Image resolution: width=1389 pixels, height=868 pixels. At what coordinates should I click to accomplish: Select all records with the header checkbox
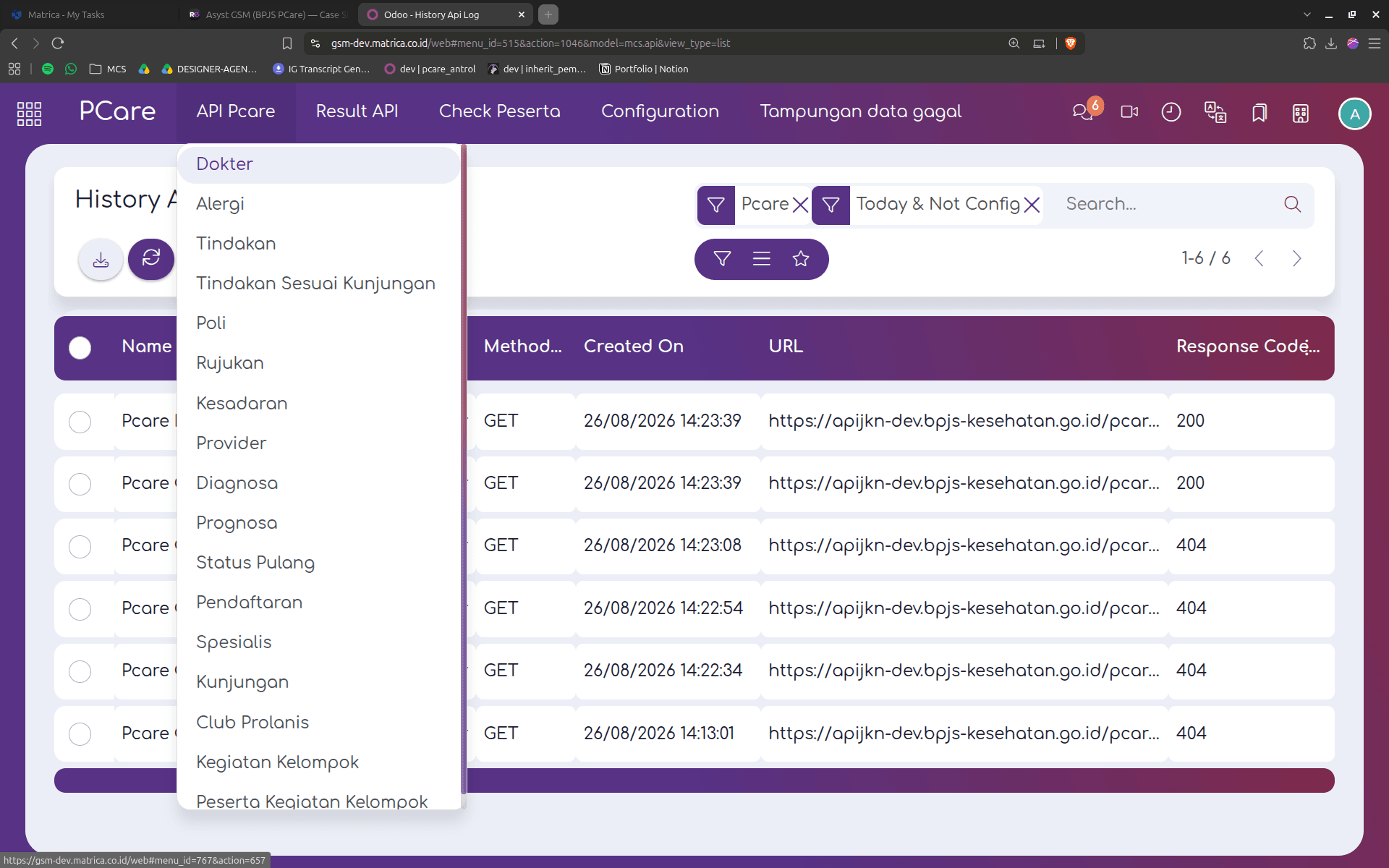(x=80, y=348)
